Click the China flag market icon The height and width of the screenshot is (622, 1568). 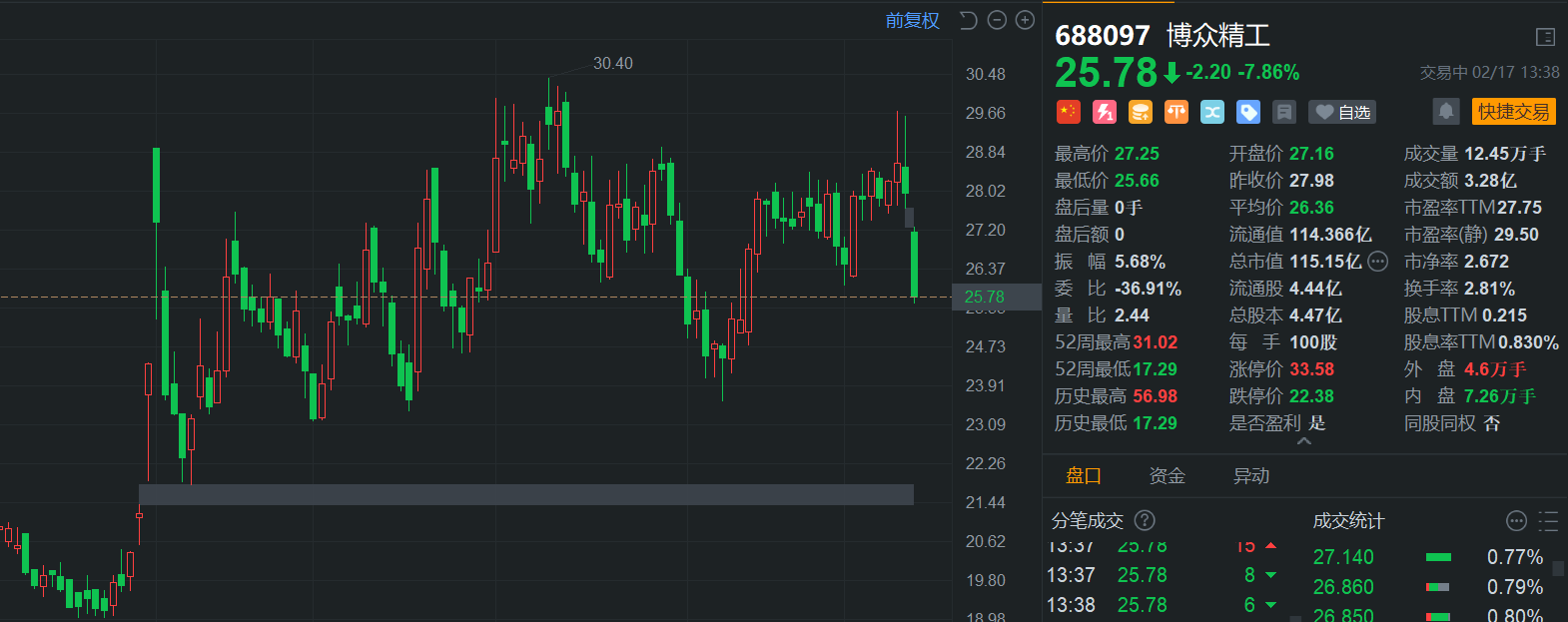[1068, 112]
